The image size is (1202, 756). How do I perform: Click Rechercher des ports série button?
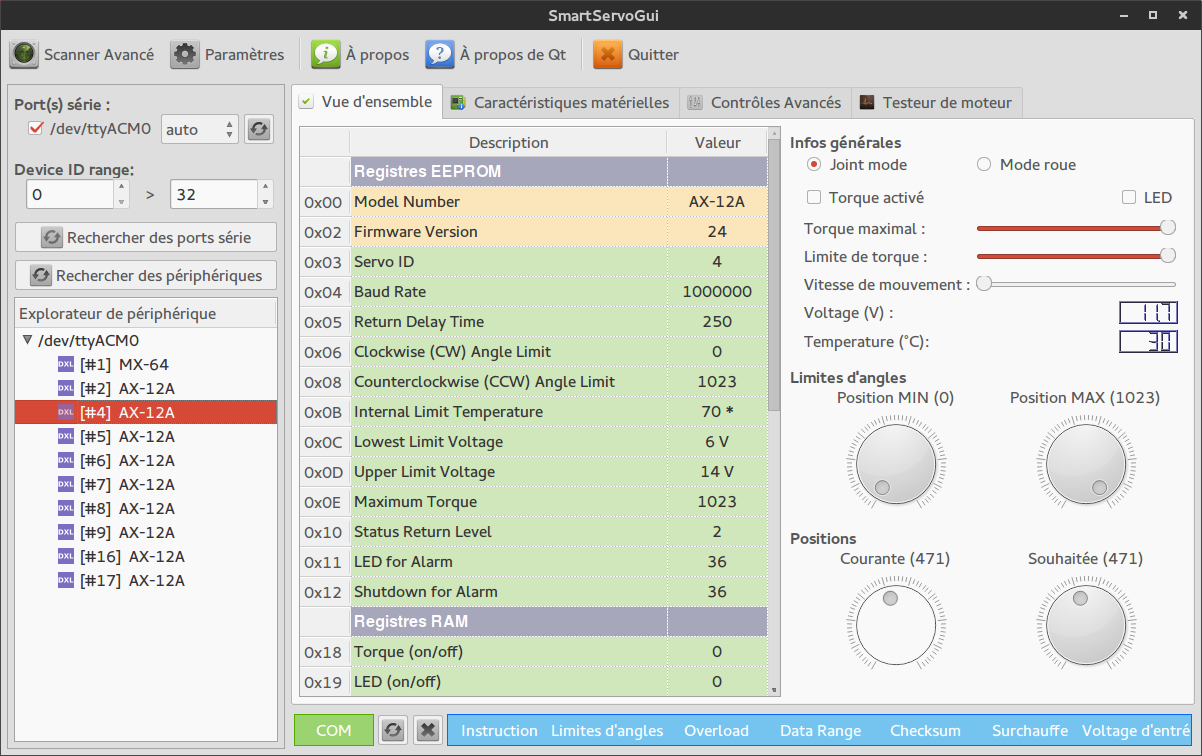[146, 237]
